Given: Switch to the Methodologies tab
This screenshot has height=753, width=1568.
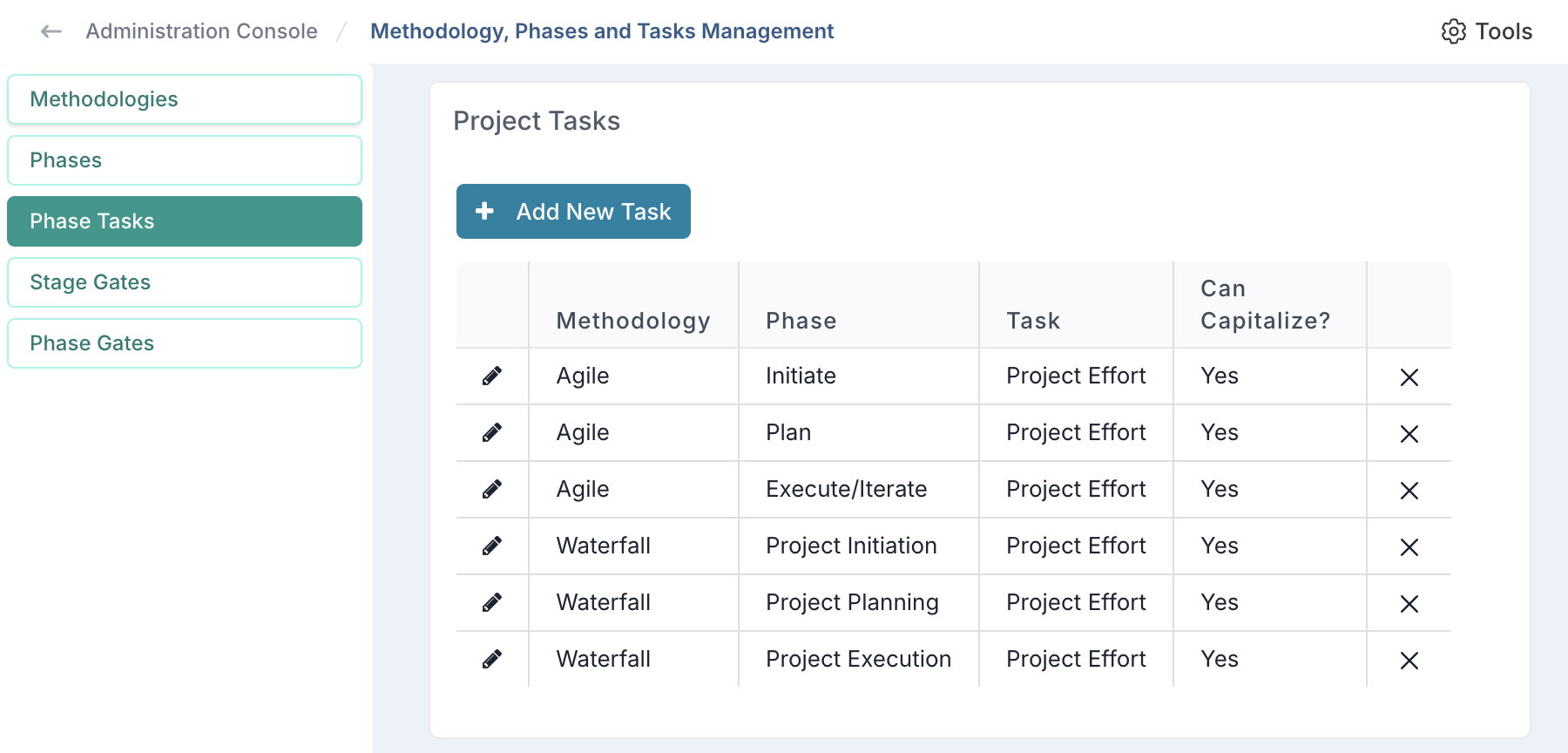Looking at the screenshot, I should 185,99.
